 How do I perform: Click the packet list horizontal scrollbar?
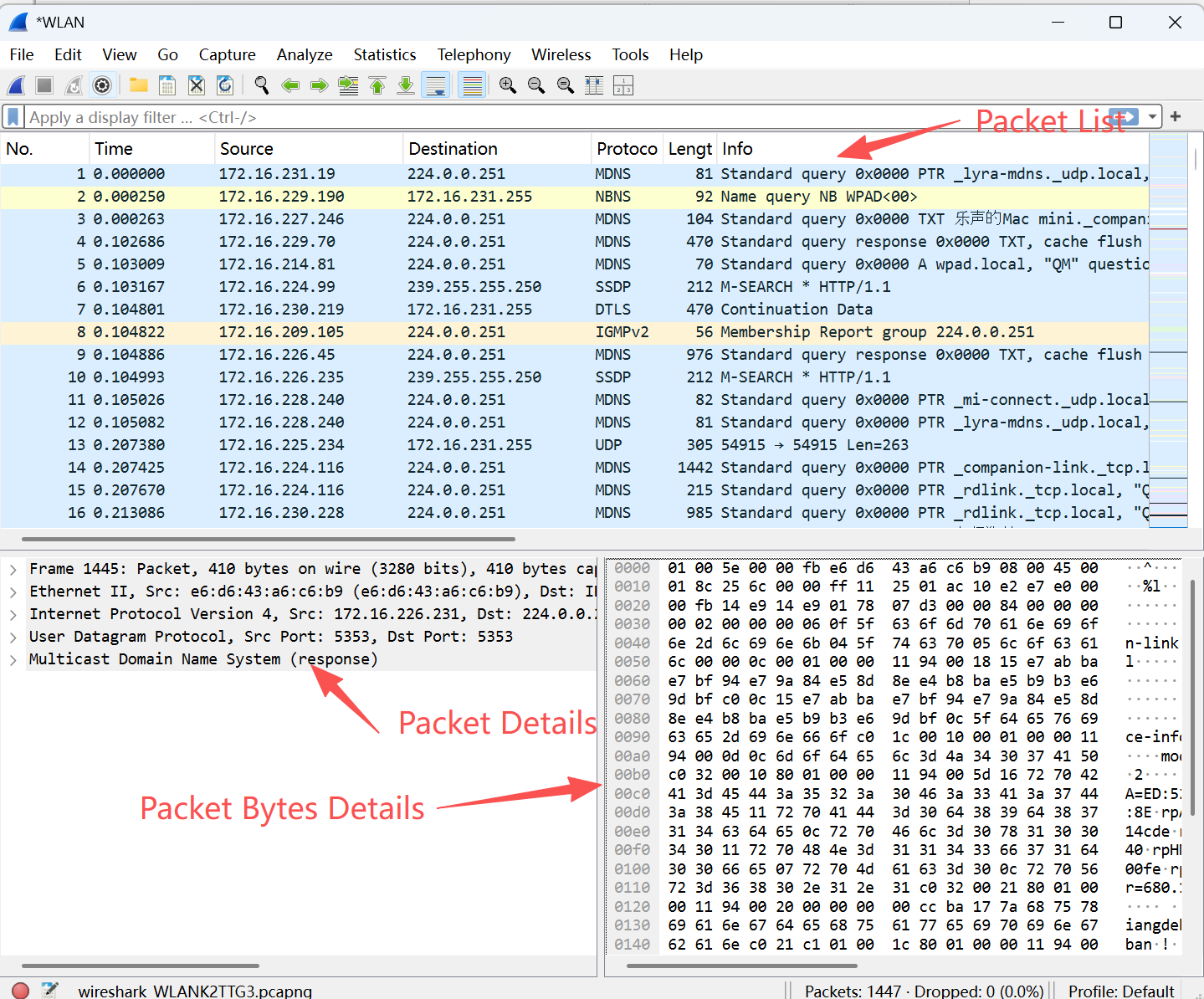click(x=268, y=540)
